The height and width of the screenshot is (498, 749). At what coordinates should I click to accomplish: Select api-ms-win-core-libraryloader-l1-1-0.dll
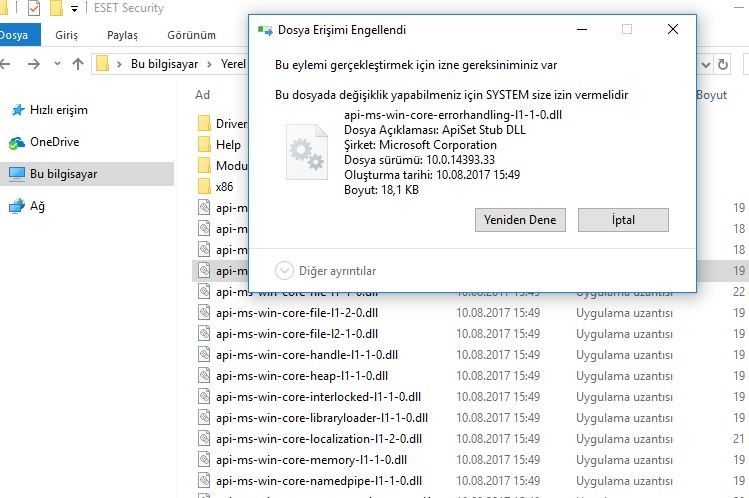[321, 418]
